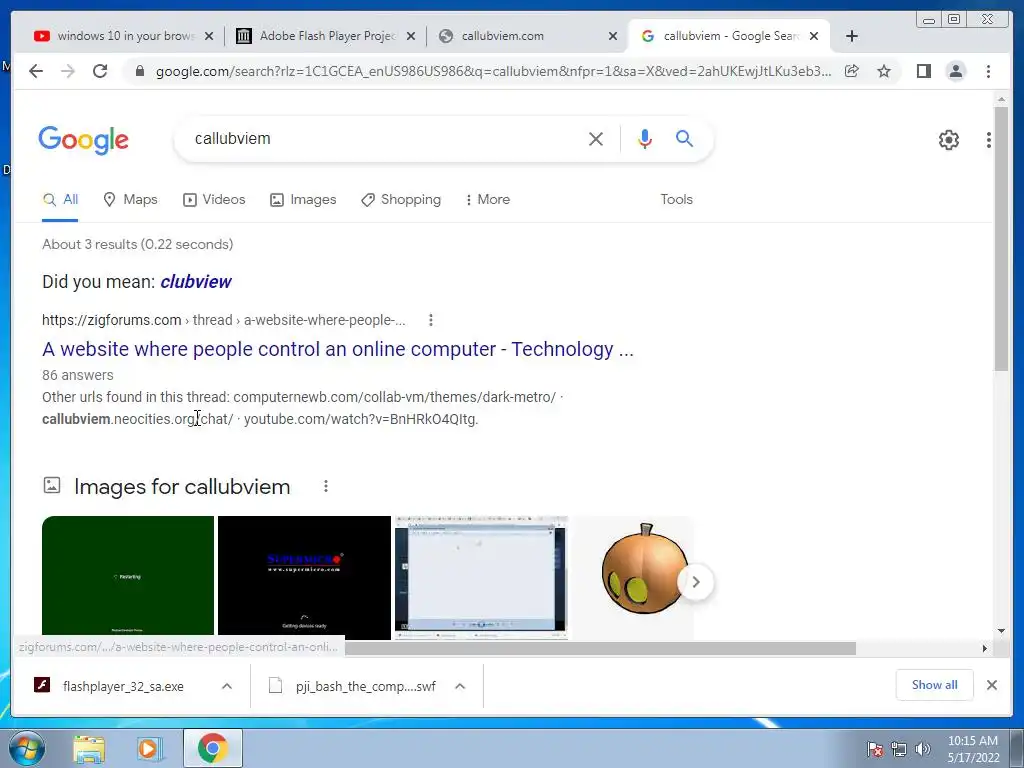The width and height of the screenshot is (1024, 768).
Task: Reload the Google search page
Action: click(100, 71)
